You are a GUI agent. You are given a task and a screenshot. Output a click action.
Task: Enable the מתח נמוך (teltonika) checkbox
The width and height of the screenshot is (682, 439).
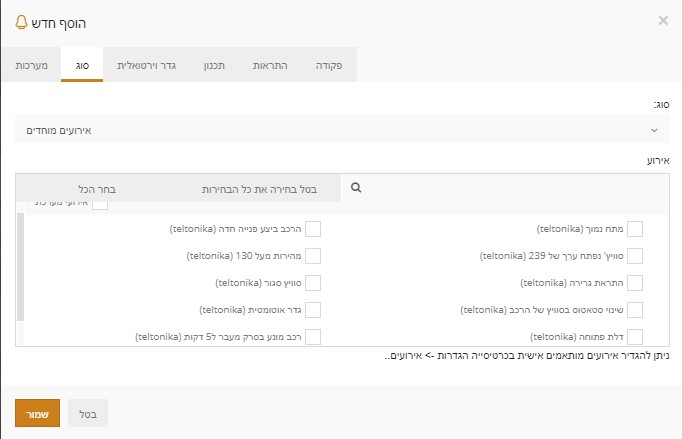635,229
